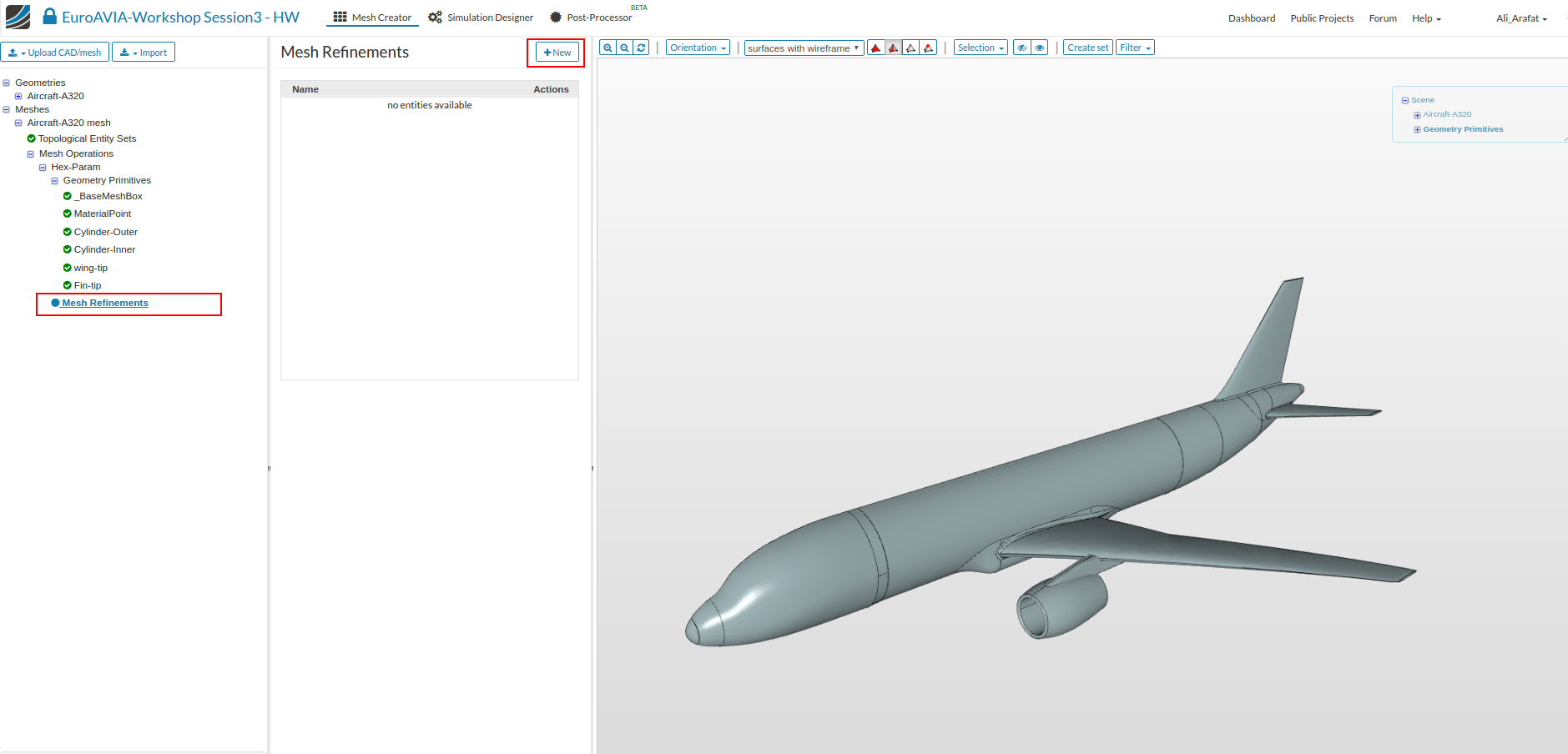
Task: Open the surfaces with wireframe render mode dropdown
Action: click(804, 48)
